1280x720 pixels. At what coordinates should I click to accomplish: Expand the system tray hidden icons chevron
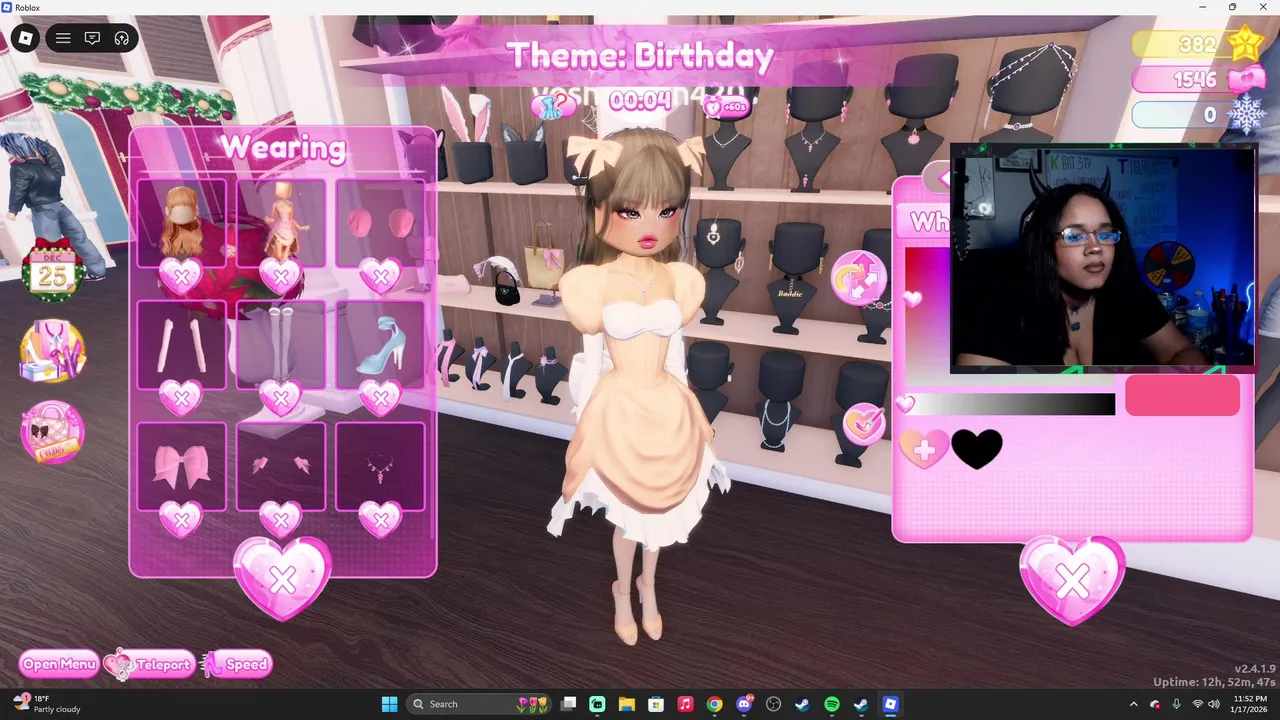1133,704
